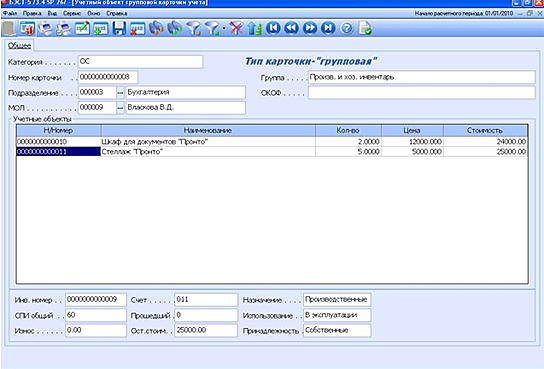544x369 pixels.
Task: Click the Группа field
Action: point(422,77)
